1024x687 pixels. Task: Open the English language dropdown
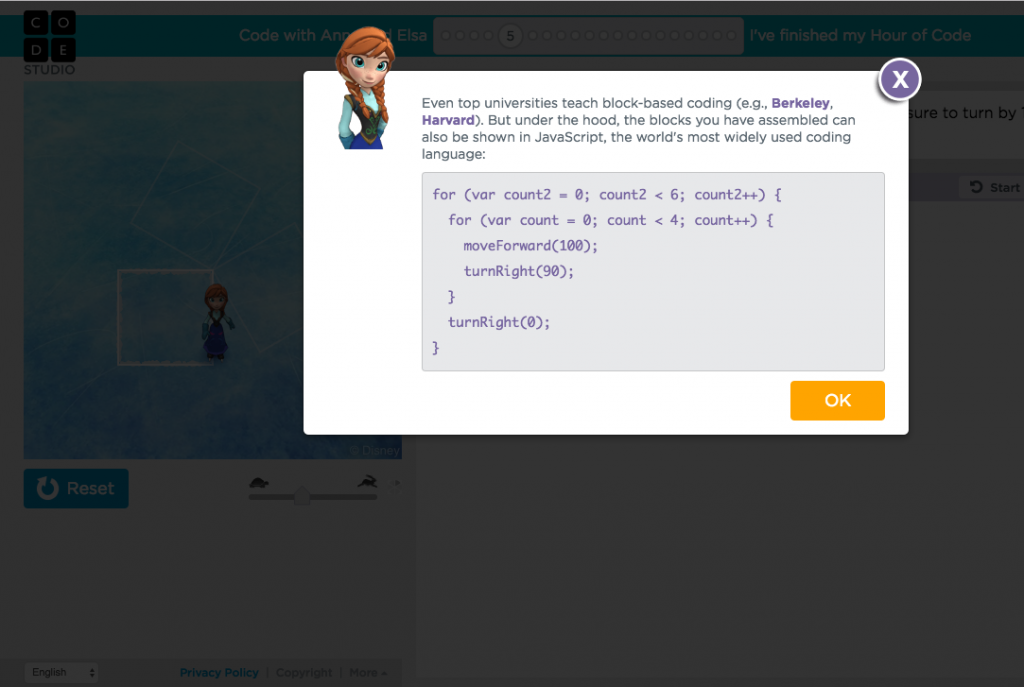[61, 672]
